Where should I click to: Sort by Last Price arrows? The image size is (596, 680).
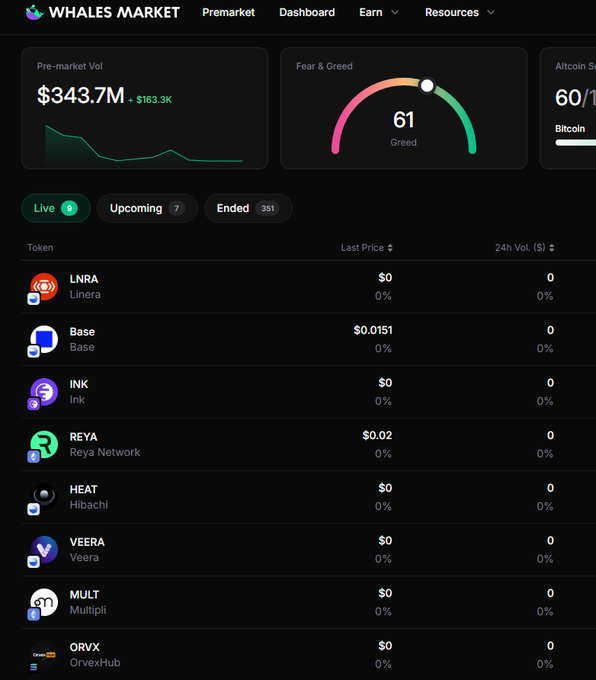[x=390, y=248]
